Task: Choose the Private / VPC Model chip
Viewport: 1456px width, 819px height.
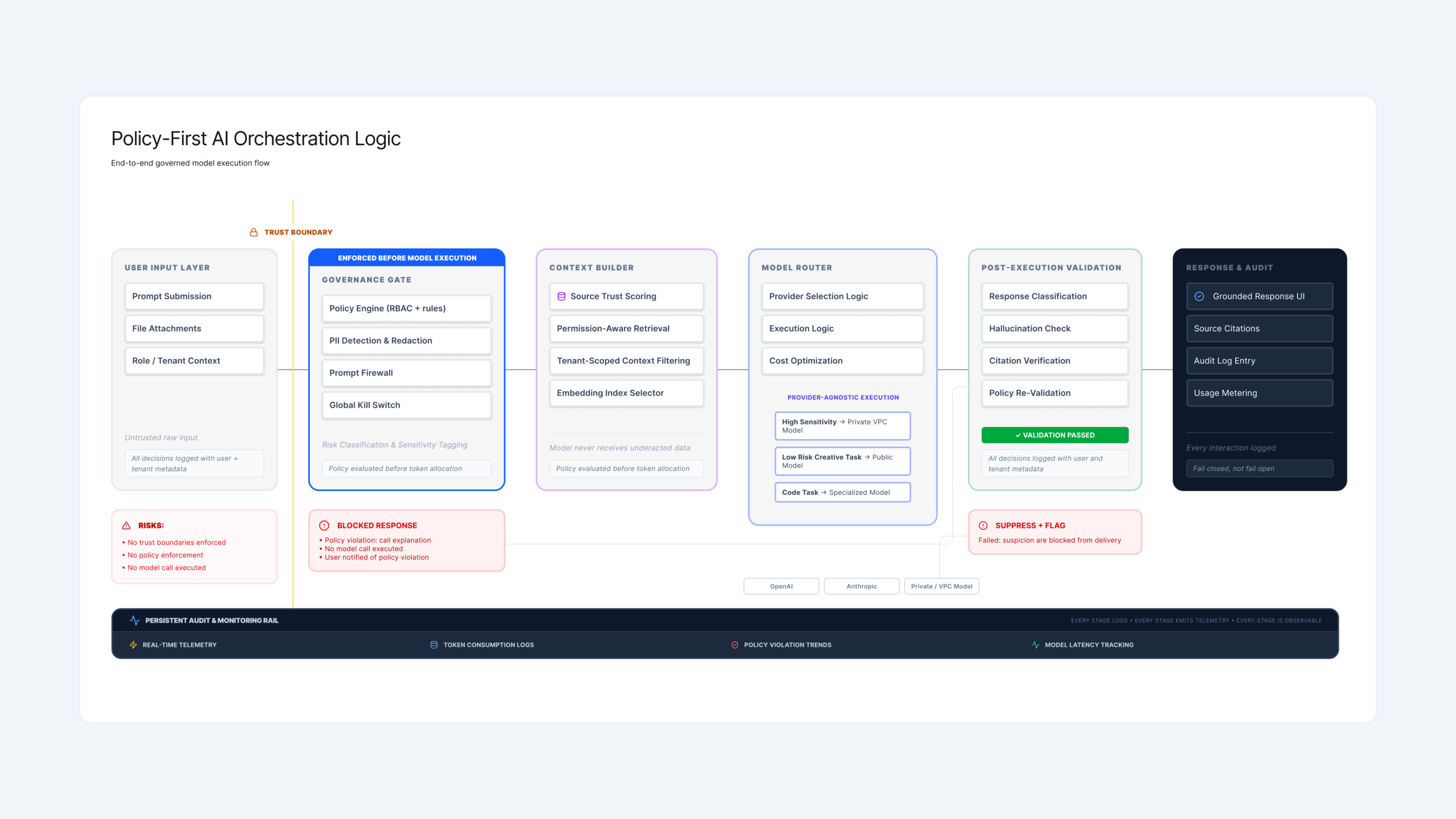Action: [941, 586]
